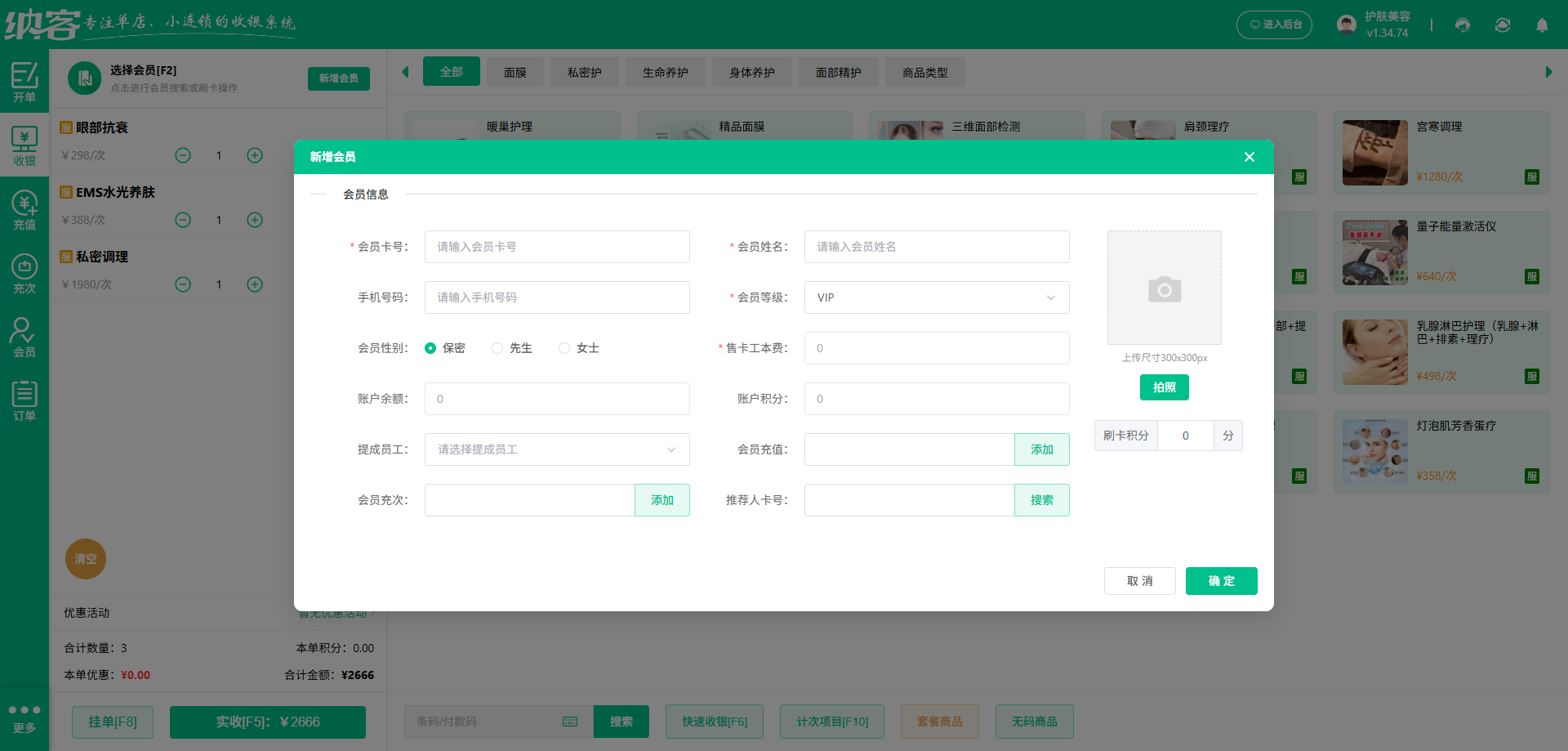Click the 拍照 photo button

click(1165, 387)
